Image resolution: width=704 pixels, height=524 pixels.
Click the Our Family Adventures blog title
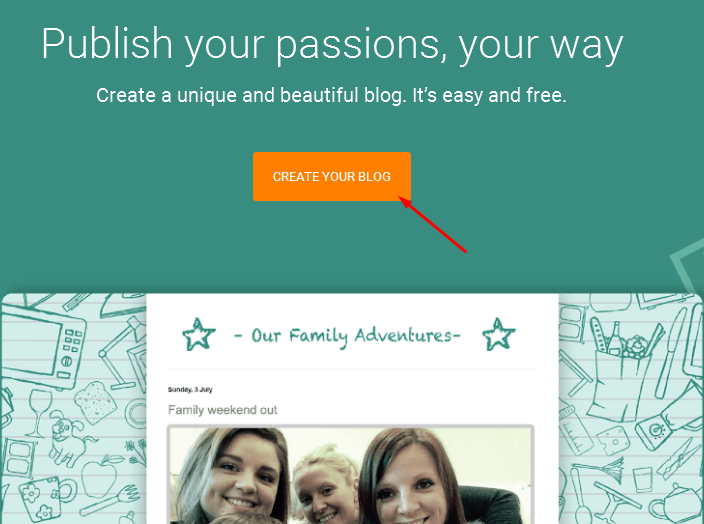(348, 336)
